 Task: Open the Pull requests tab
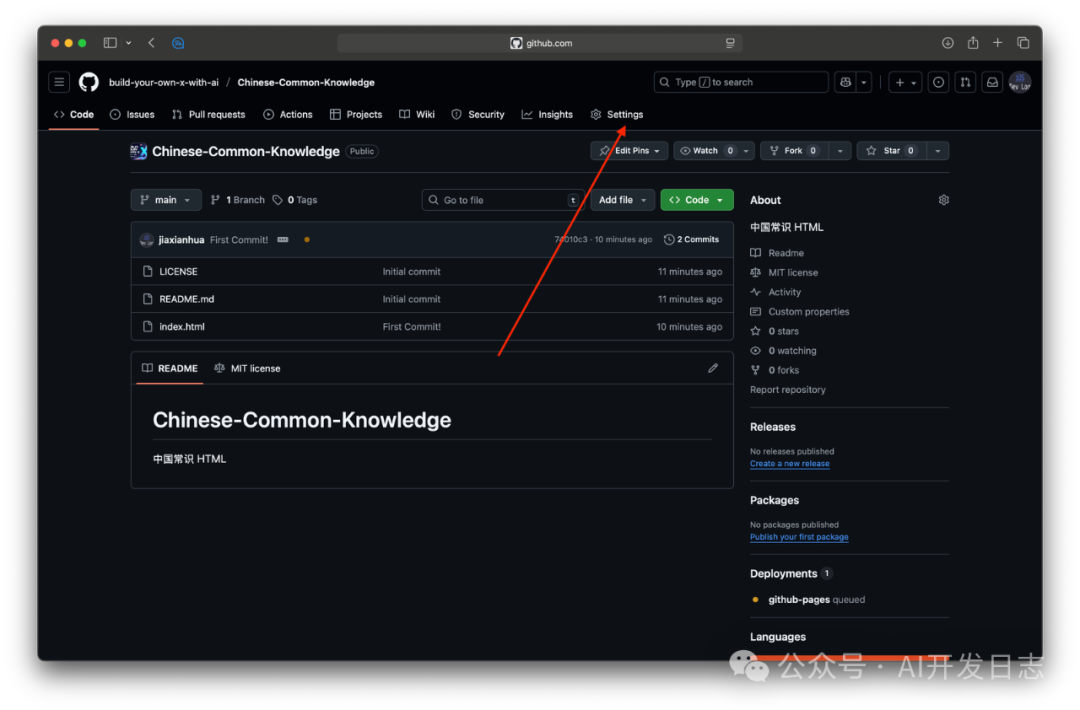pyautogui.click(x=209, y=114)
